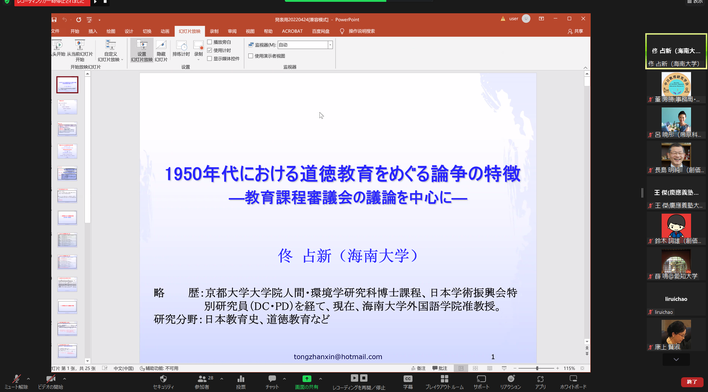Click Notes (备注) button in status bar
This screenshot has width=708, height=392.
418,369
